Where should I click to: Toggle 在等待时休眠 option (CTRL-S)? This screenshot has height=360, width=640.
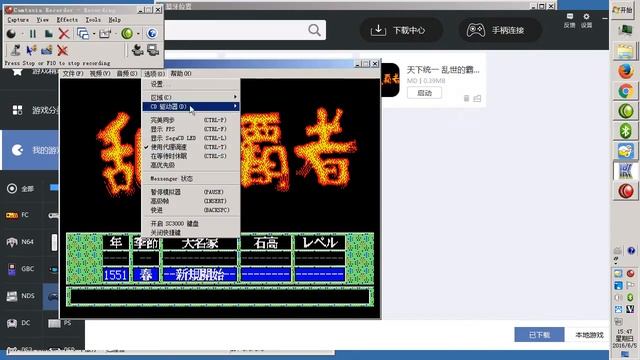(x=191, y=156)
